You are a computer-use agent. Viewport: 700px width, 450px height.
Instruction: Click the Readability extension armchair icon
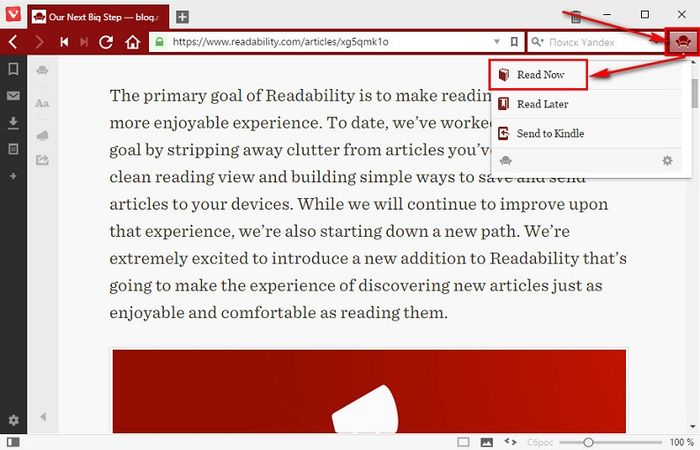pyautogui.click(x=681, y=42)
